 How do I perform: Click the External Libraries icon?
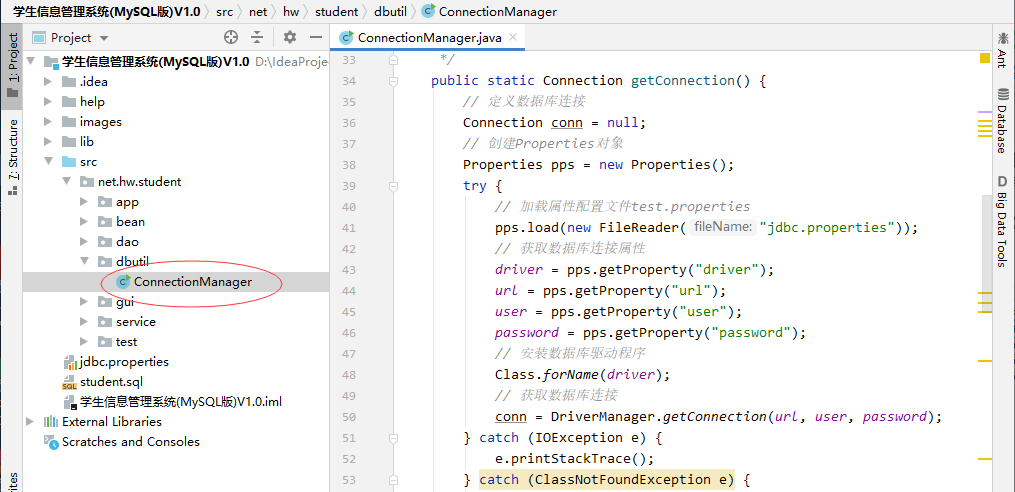coord(50,421)
